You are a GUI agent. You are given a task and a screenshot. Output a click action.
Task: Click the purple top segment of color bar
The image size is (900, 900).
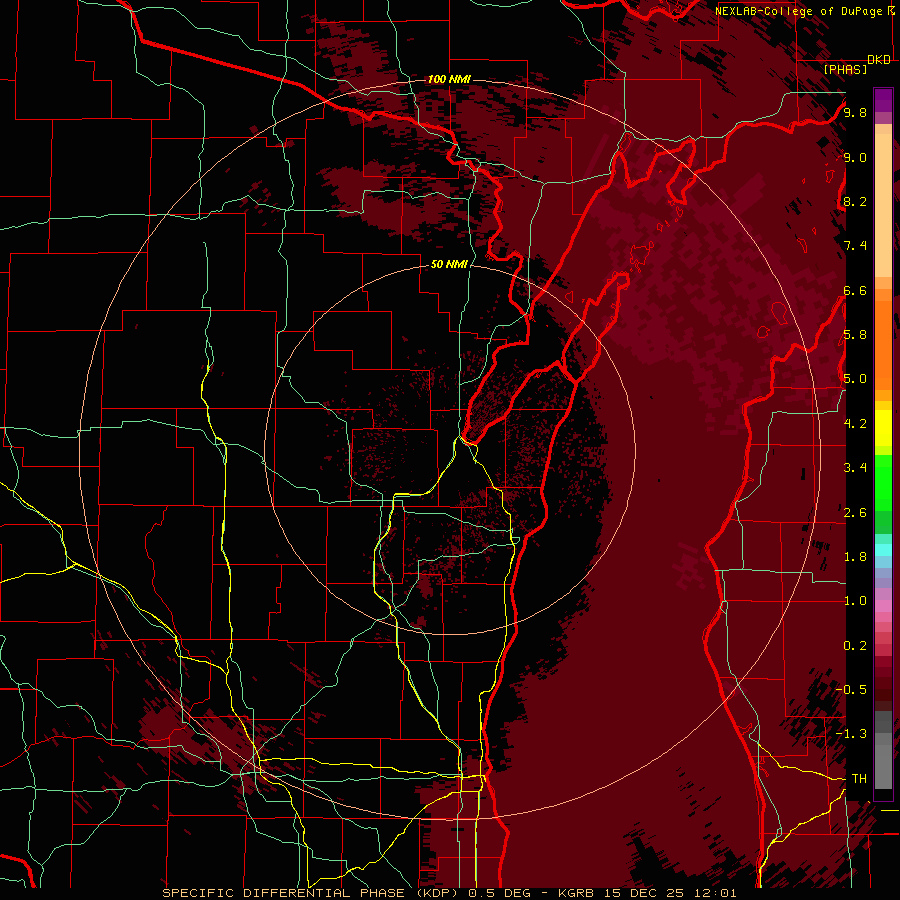click(x=883, y=100)
